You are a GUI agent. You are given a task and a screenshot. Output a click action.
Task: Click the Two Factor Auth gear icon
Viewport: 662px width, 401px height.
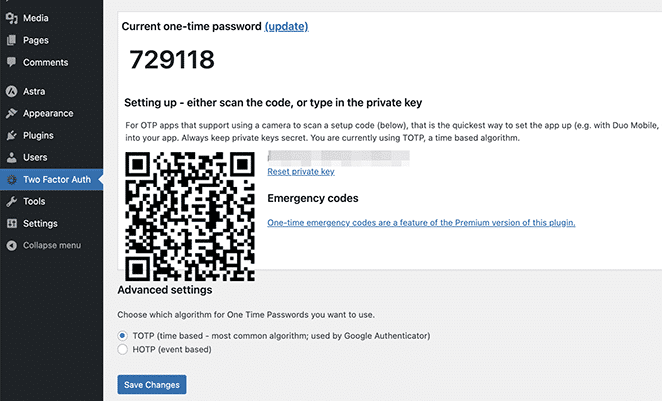coord(11,179)
